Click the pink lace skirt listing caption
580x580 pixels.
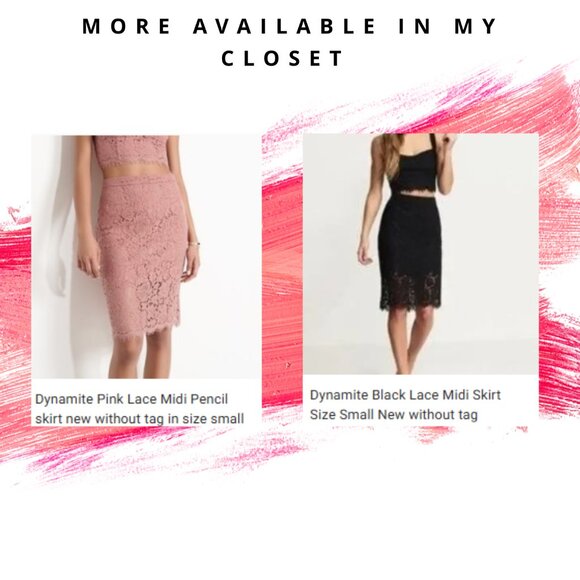[x=139, y=409]
